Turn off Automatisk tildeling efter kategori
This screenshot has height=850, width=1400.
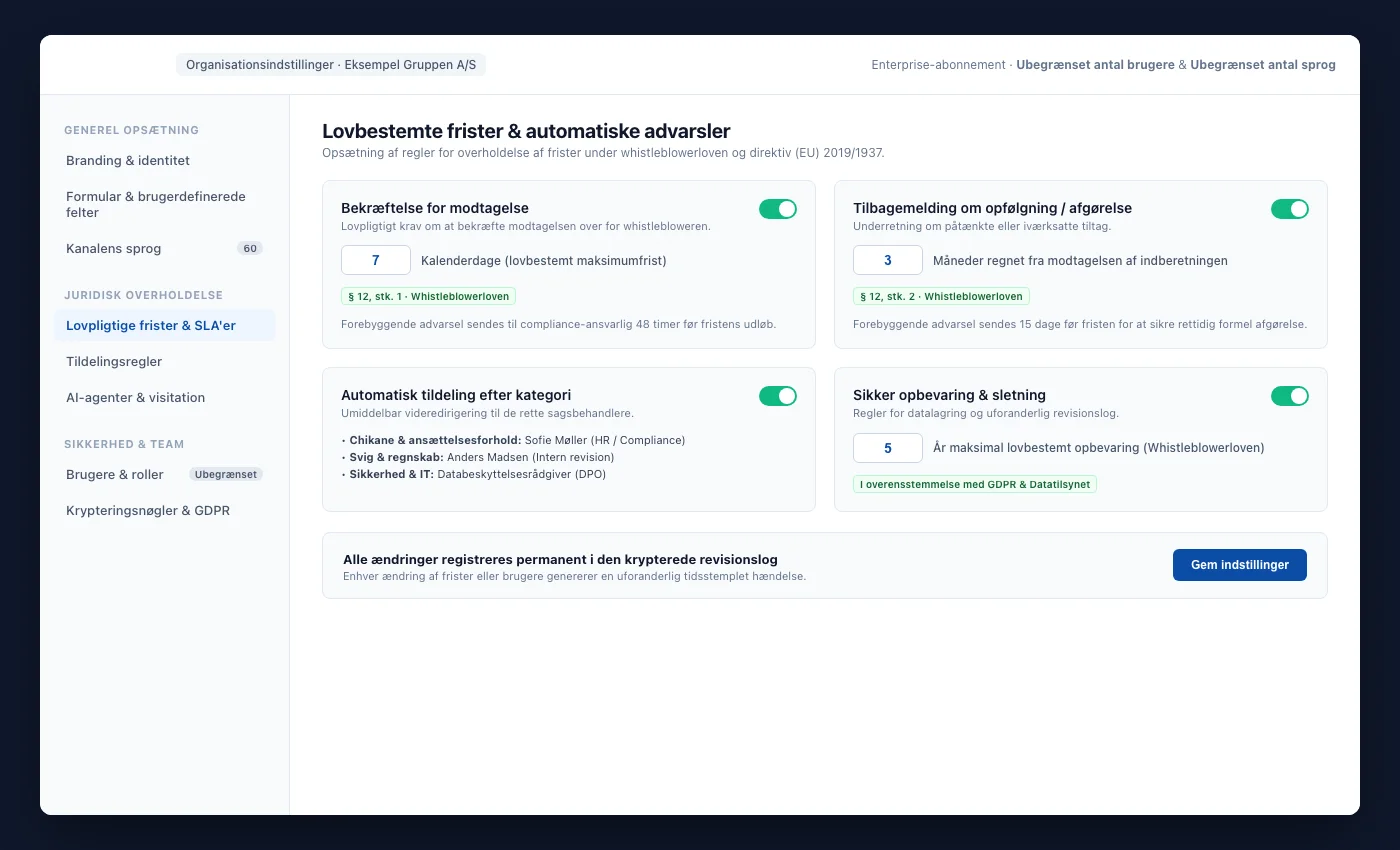pyautogui.click(x=778, y=396)
